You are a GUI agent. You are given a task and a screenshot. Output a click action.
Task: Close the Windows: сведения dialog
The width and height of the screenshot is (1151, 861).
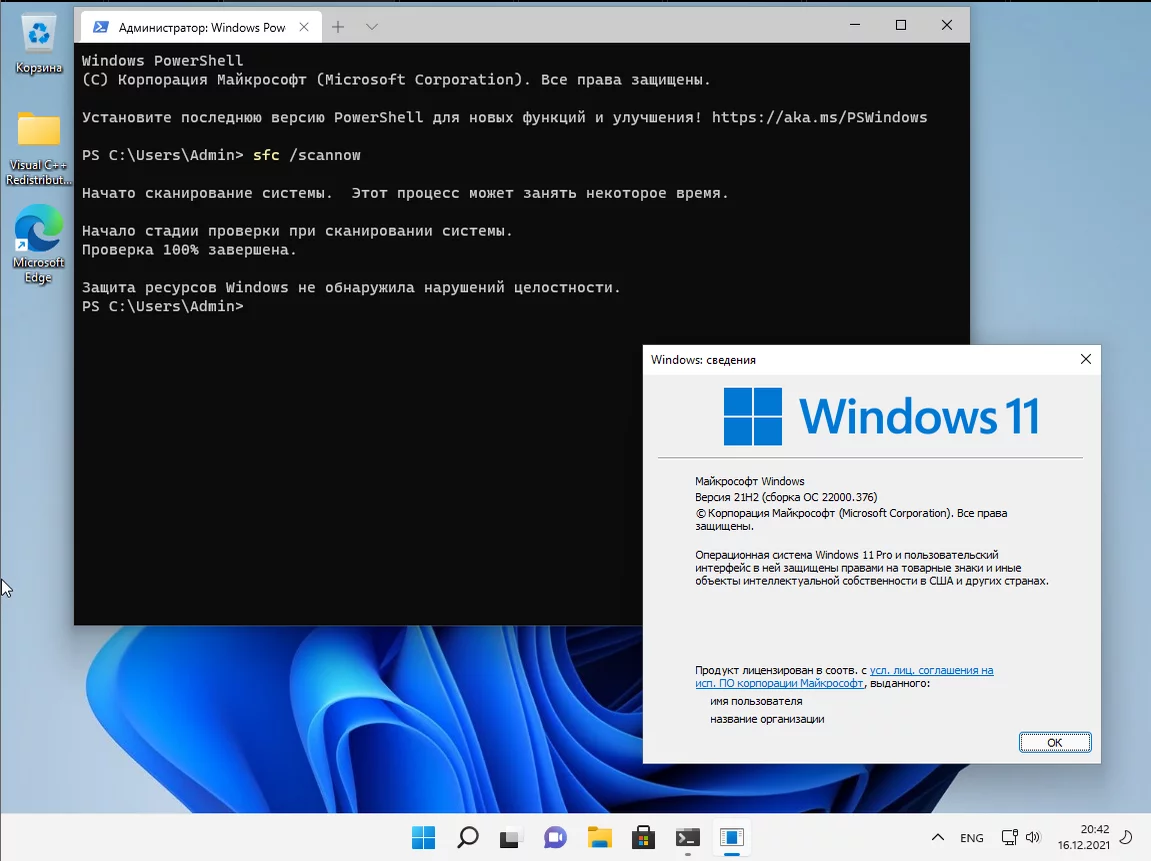(1086, 359)
